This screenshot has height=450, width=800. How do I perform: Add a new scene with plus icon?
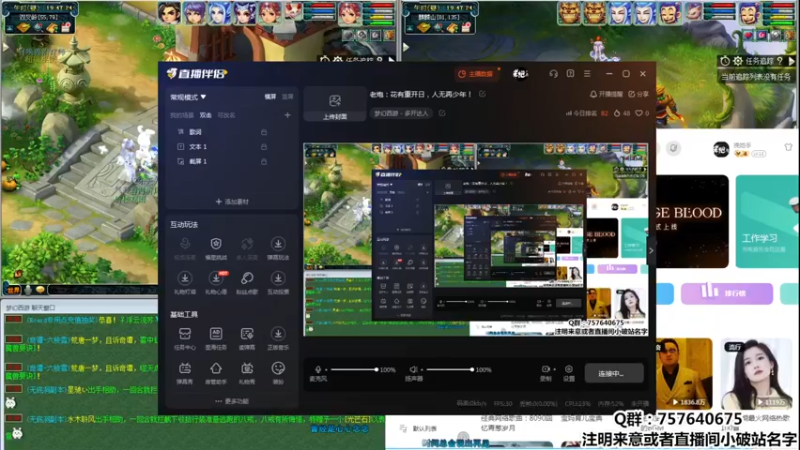pyautogui.click(x=288, y=115)
